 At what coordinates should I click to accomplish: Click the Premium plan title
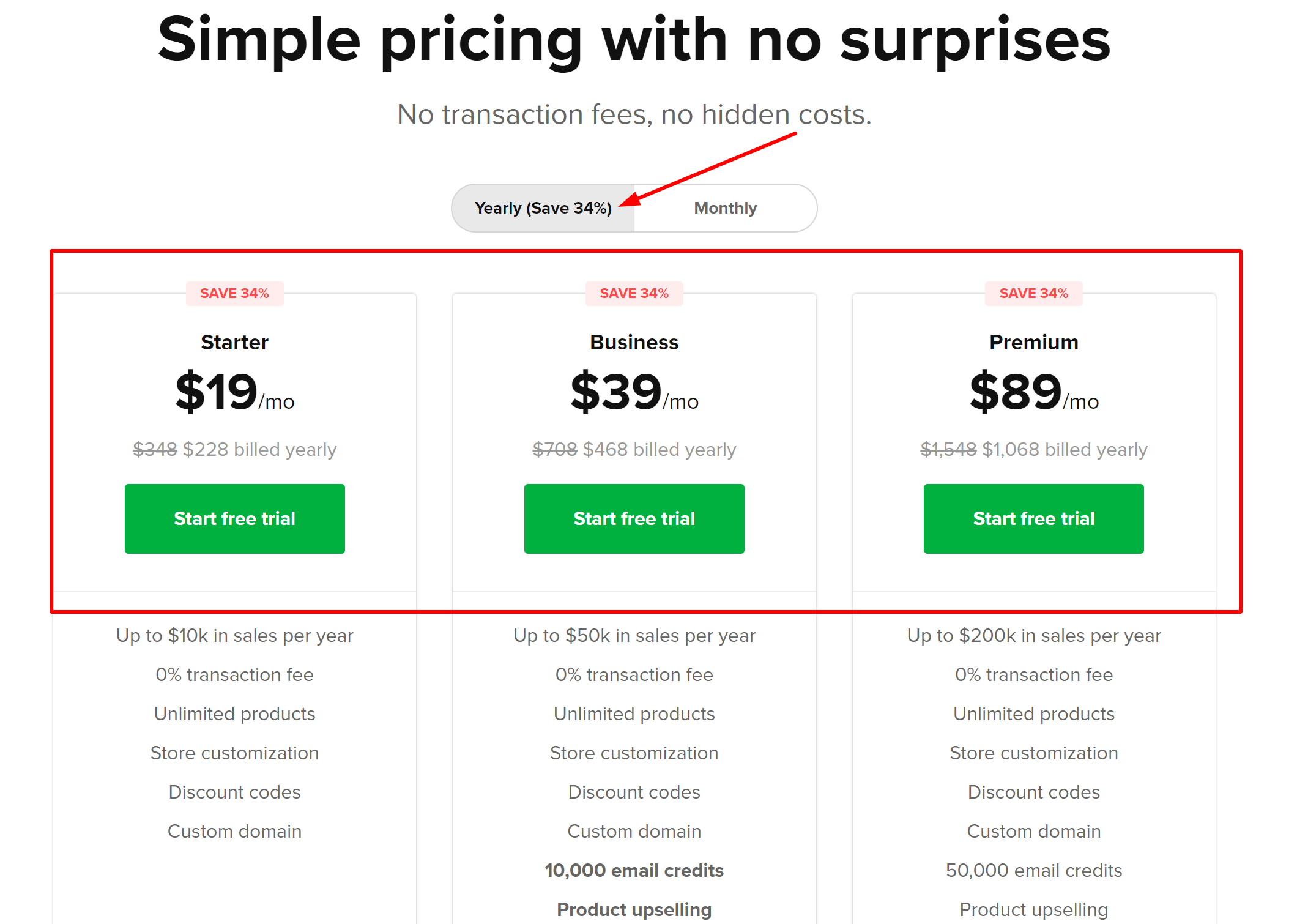(1033, 342)
